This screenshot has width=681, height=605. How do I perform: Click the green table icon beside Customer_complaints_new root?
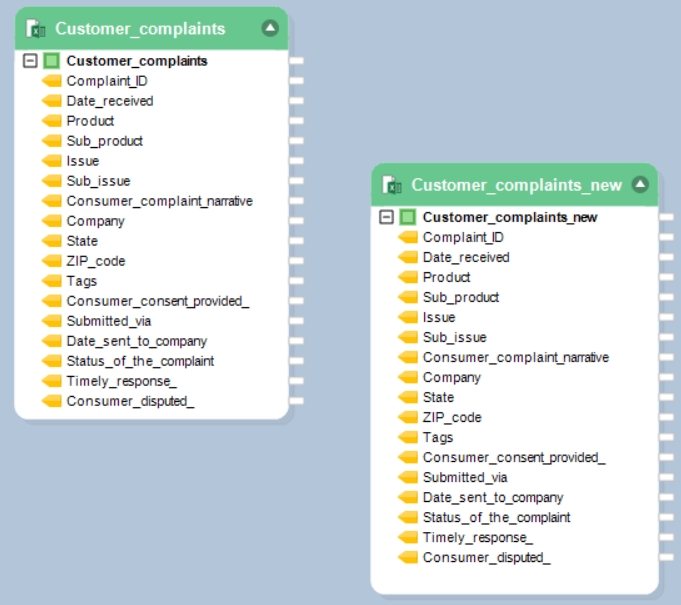pos(407,217)
